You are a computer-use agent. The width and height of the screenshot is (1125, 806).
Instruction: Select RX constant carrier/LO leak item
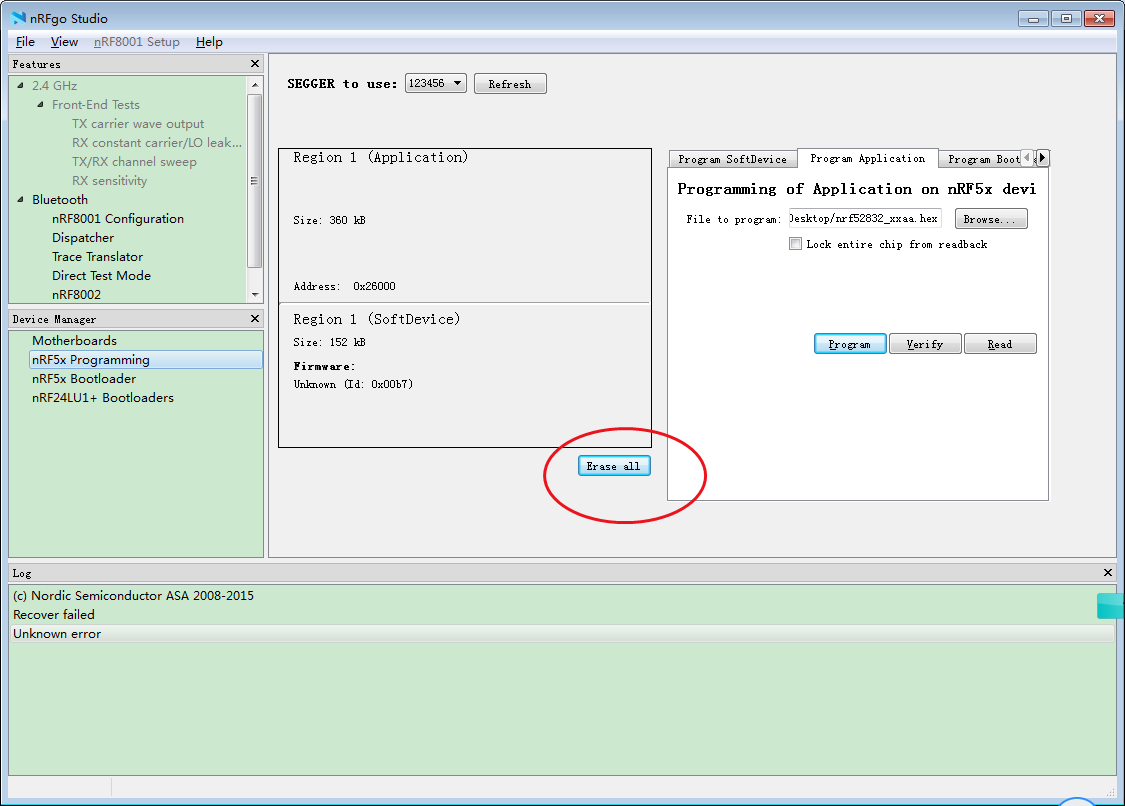point(156,142)
